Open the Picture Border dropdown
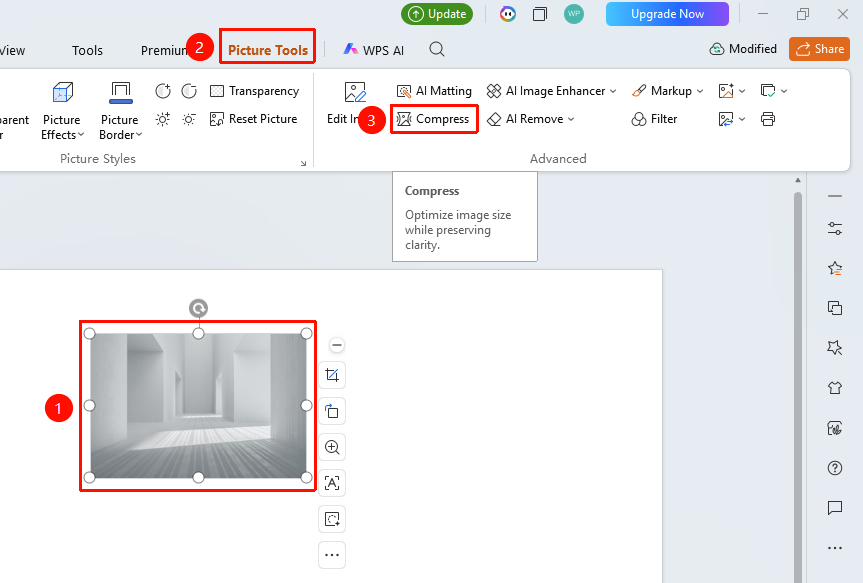Image resolution: width=863 pixels, height=583 pixels. click(x=121, y=111)
